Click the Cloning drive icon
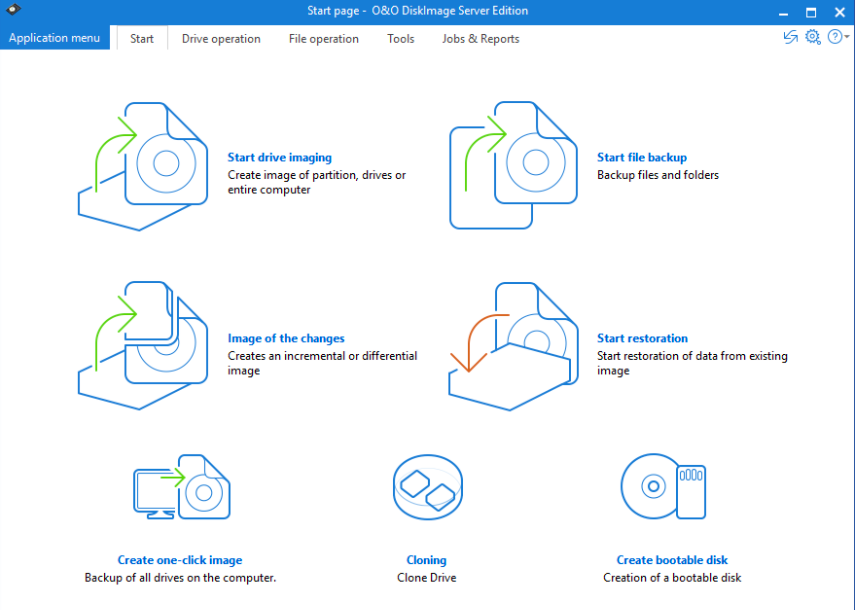 (x=428, y=487)
